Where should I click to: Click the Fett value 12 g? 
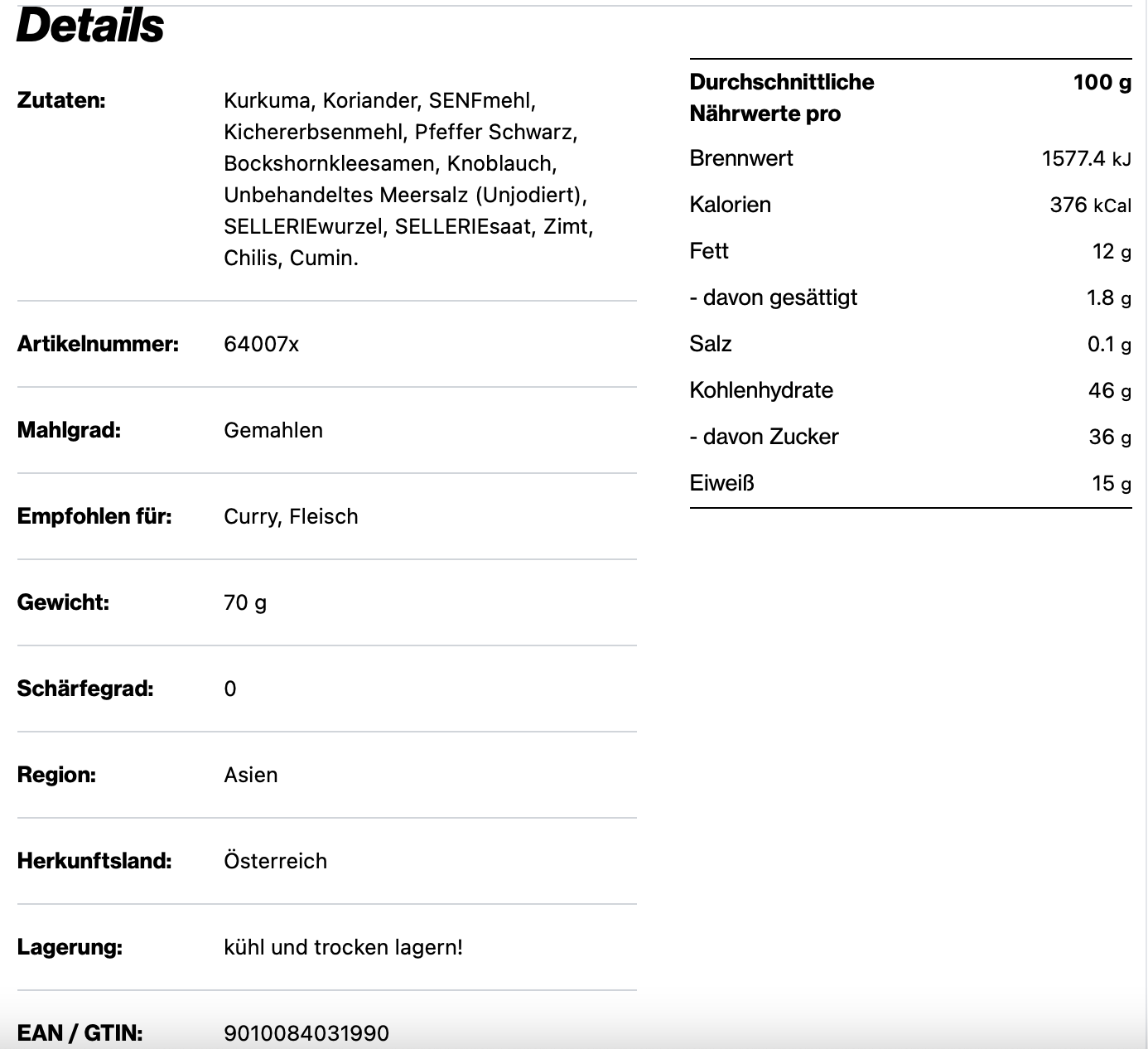(1112, 251)
